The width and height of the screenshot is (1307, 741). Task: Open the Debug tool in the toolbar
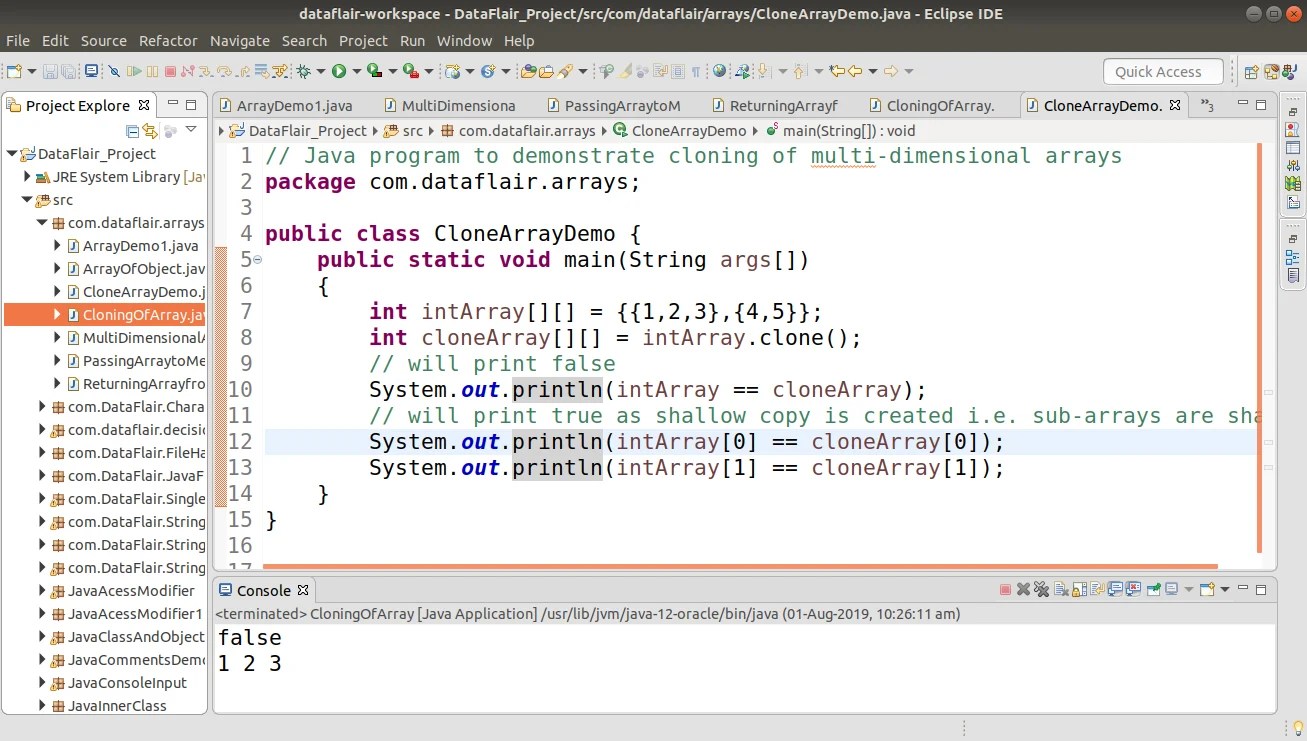(x=302, y=71)
